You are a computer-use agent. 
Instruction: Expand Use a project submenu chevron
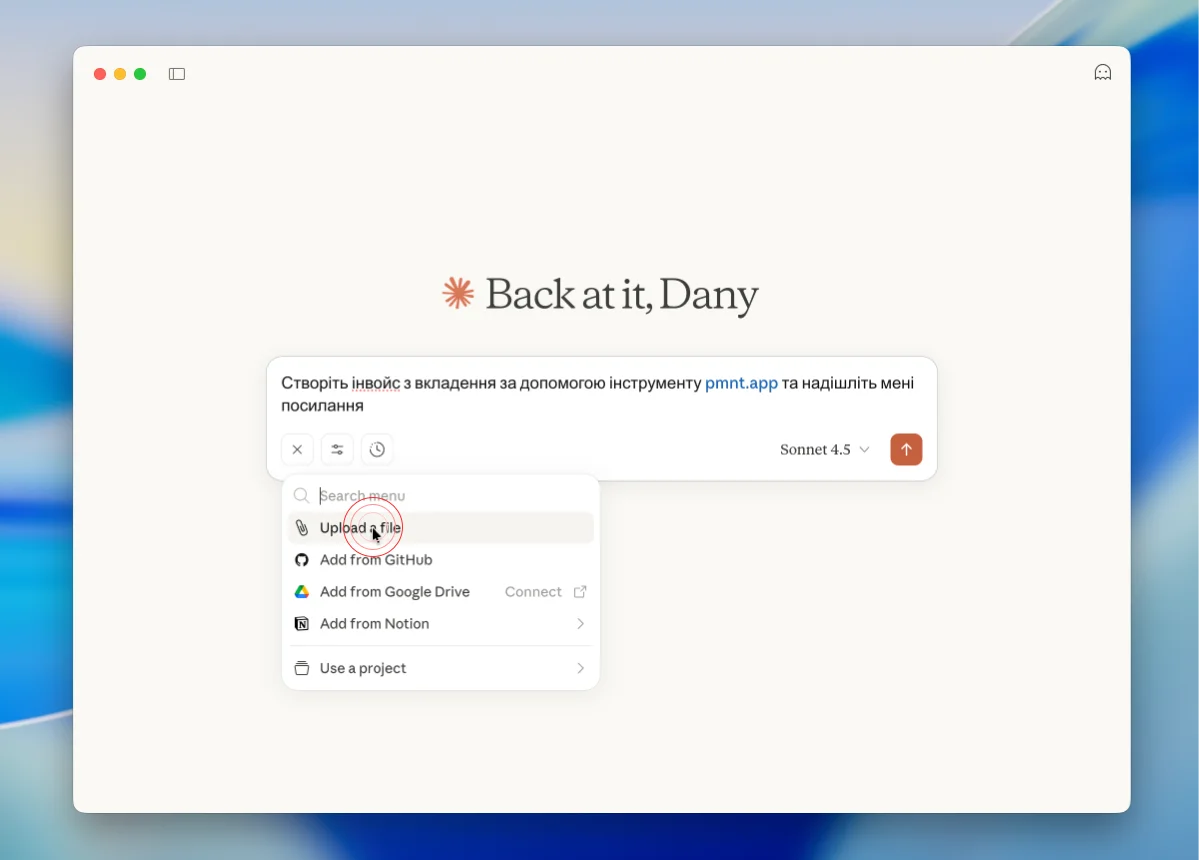pos(580,668)
